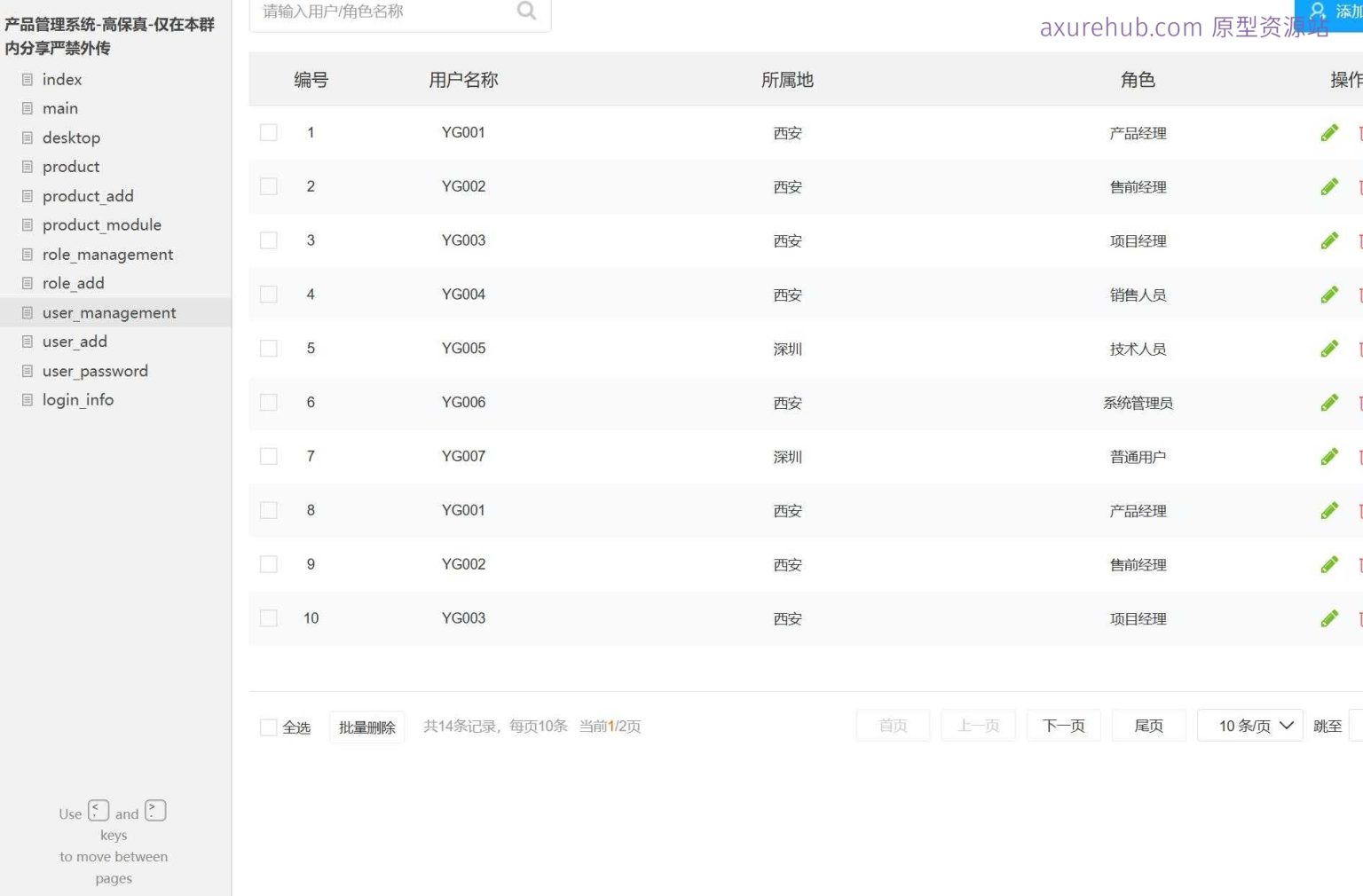
Task: Check the checkbox for row 1
Action: pyautogui.click(x=269, y=133)
